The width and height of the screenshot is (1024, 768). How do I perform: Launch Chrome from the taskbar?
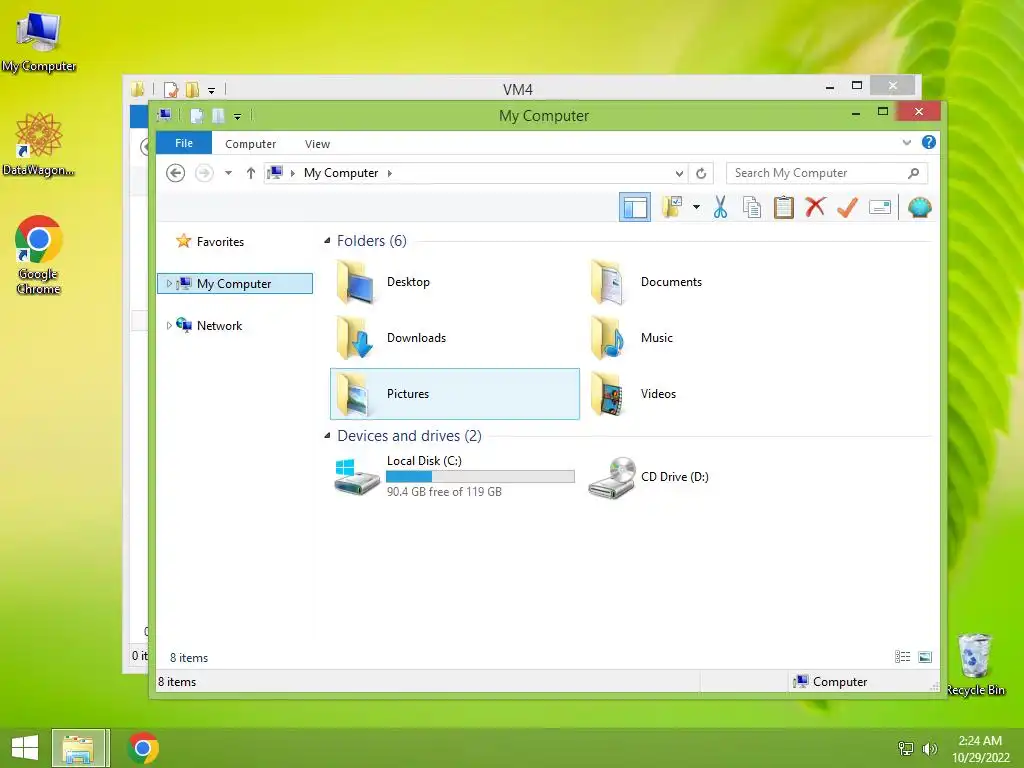point(143,748)
